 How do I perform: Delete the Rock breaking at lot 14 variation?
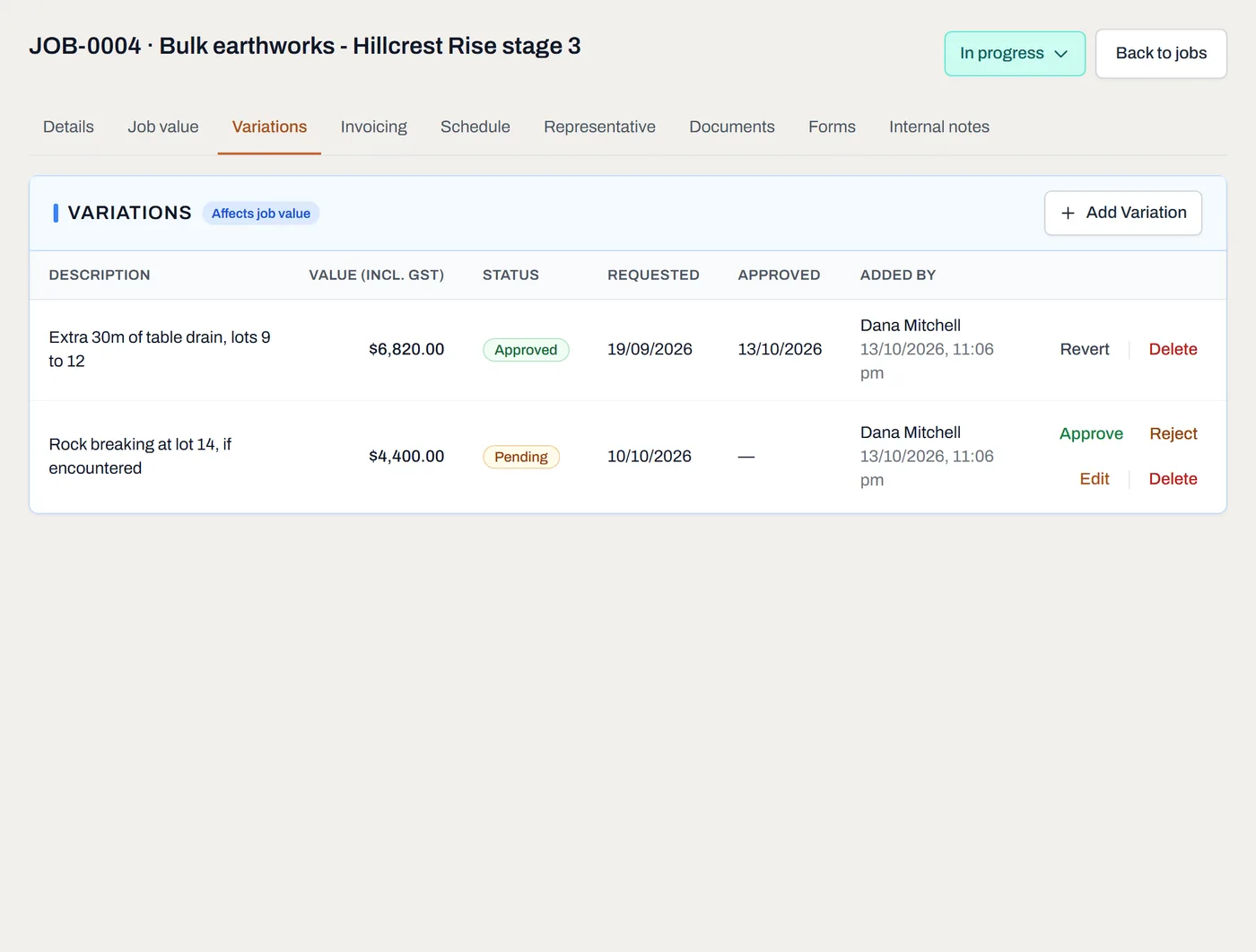1173,479
